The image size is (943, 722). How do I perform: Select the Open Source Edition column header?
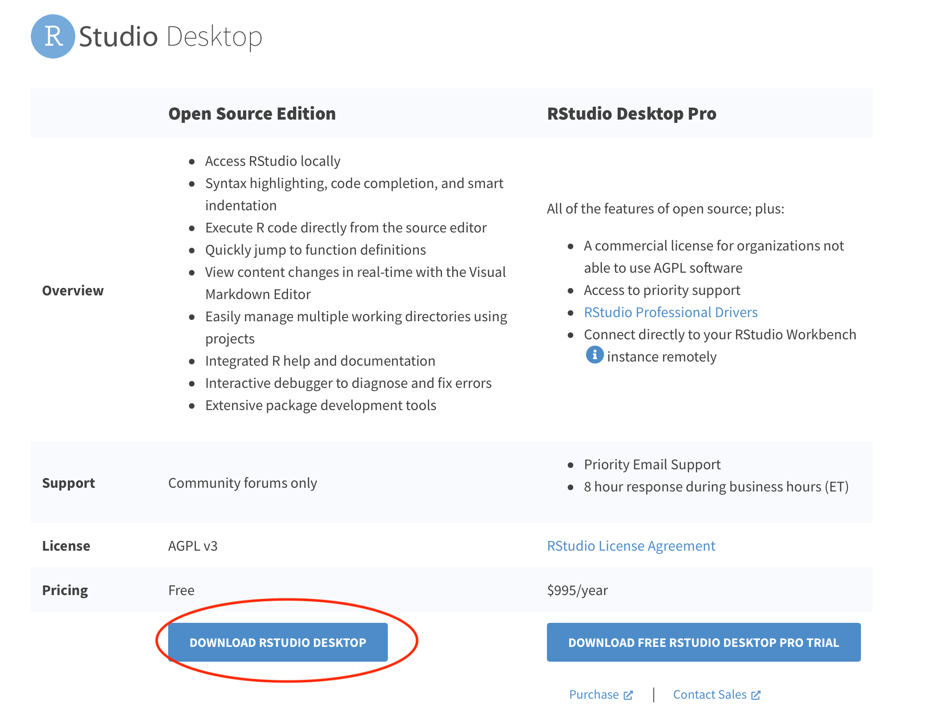(251, 113)
